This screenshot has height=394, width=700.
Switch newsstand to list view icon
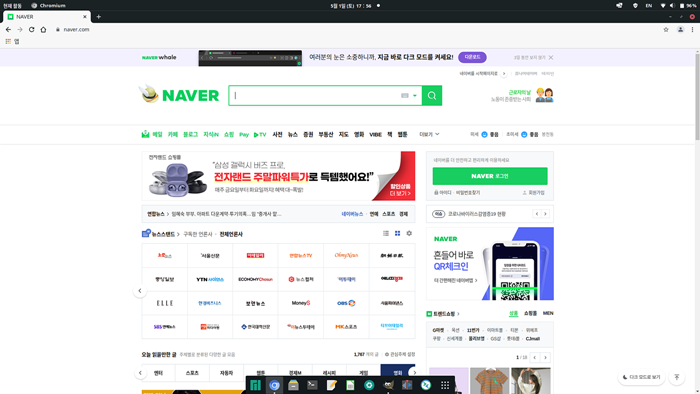click(386, 233)
